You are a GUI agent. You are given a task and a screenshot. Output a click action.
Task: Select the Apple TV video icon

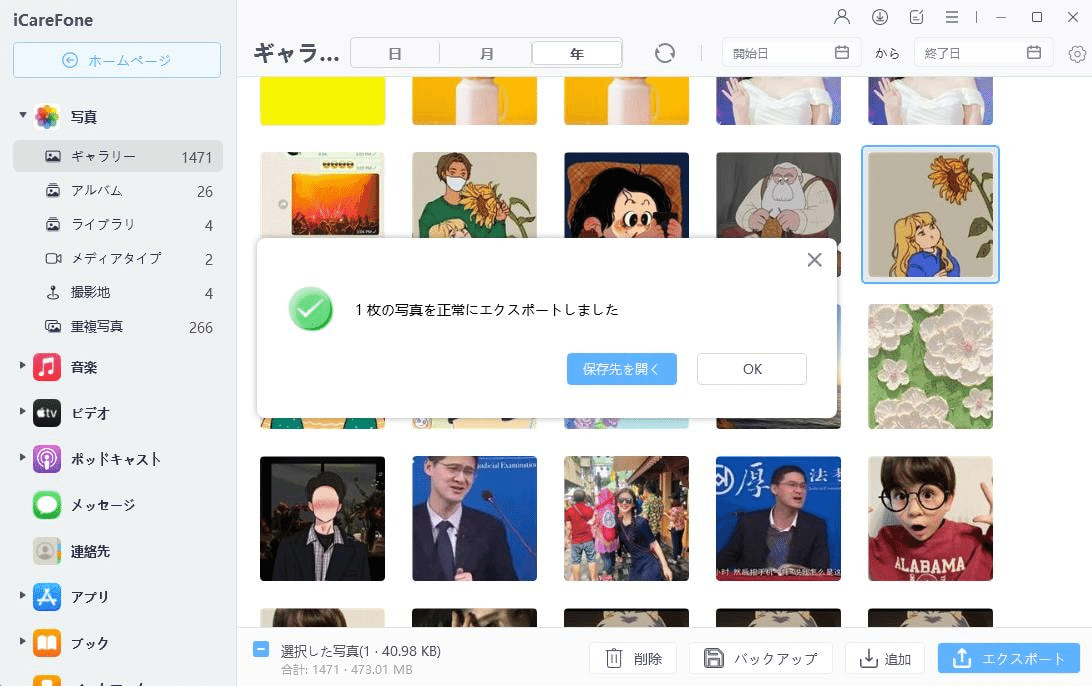click(x=47, y=413)
